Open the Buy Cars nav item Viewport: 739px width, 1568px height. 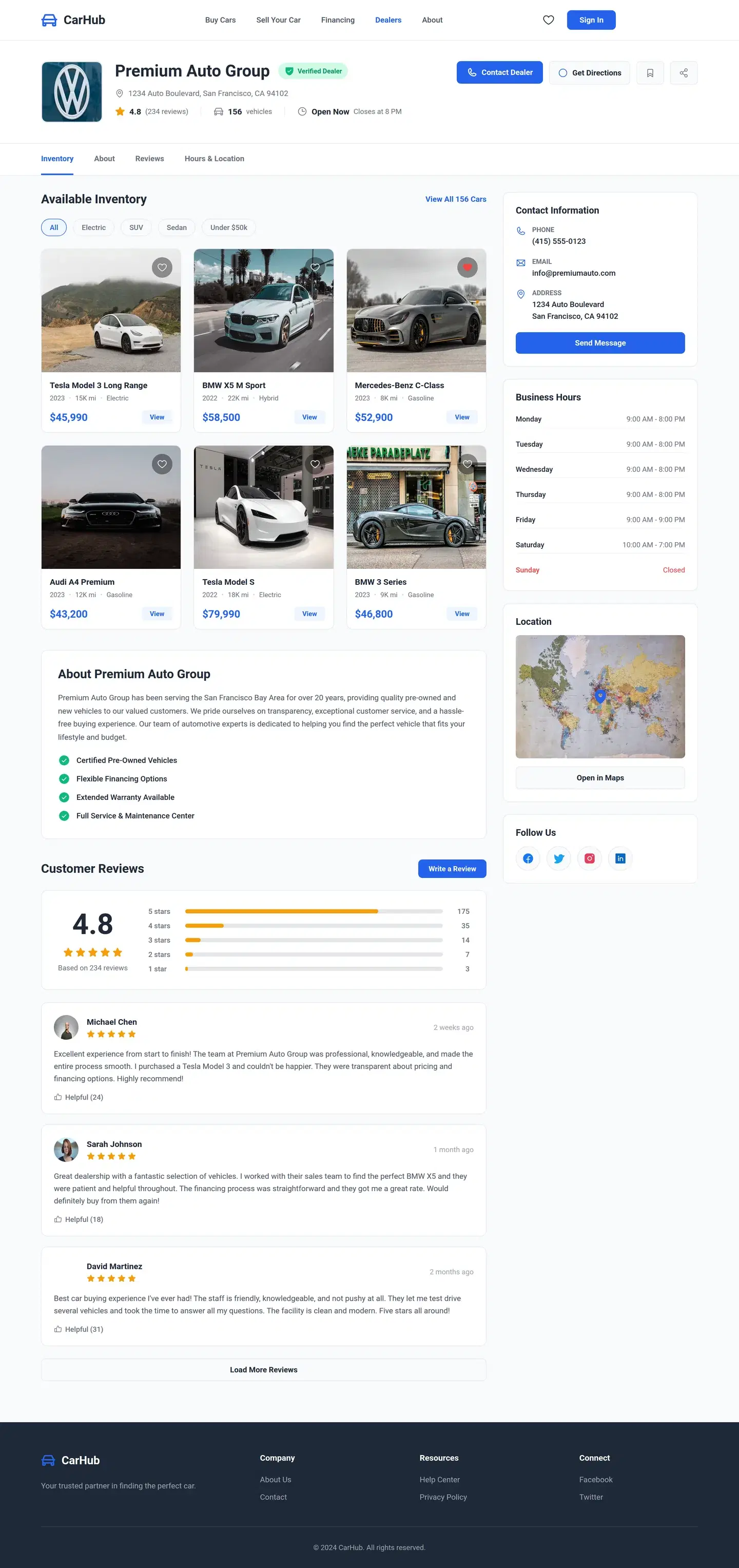click(x=220, y=20)
